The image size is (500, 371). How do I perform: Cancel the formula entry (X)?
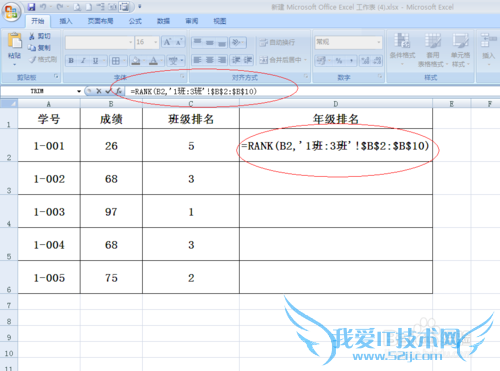coord(99,91)
